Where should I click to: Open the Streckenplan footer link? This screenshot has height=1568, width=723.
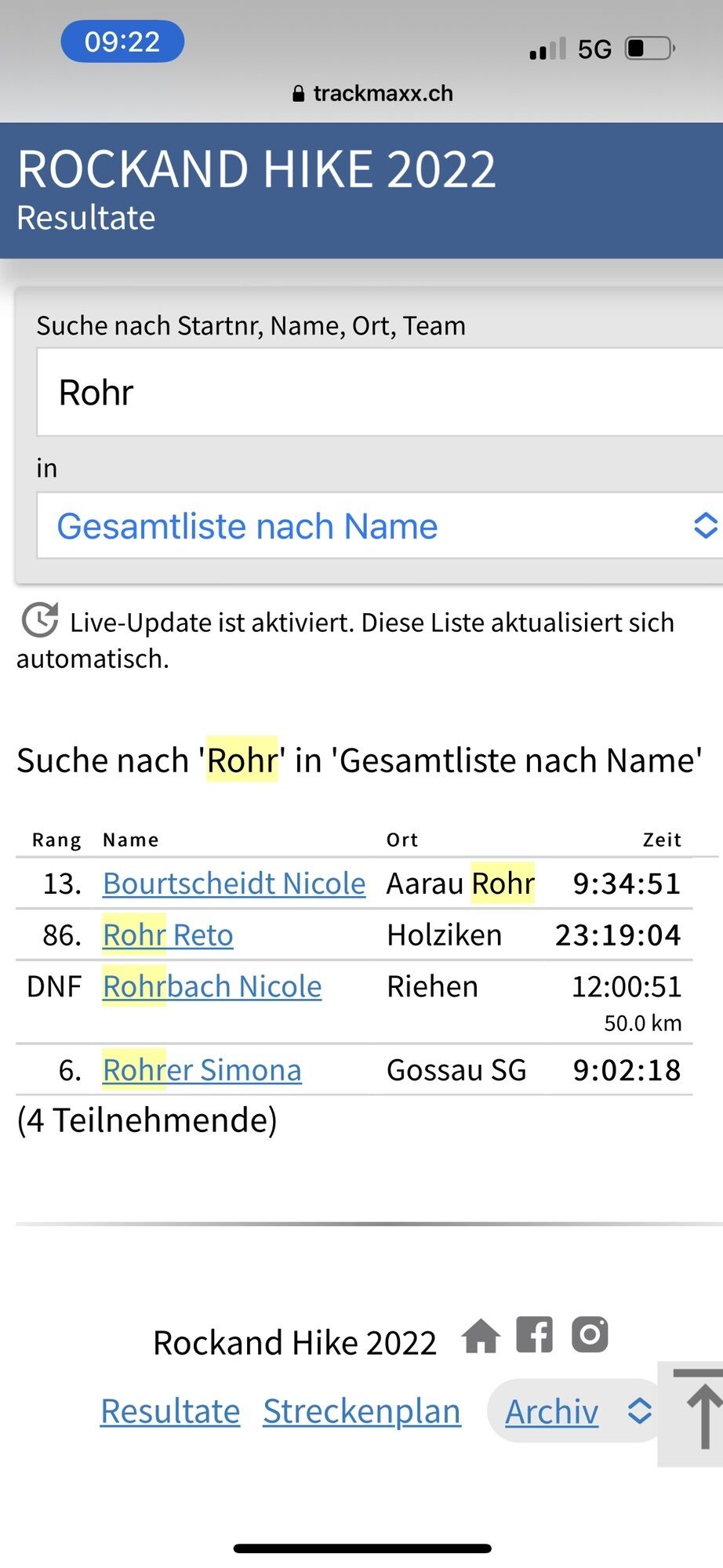(361, 1412)
